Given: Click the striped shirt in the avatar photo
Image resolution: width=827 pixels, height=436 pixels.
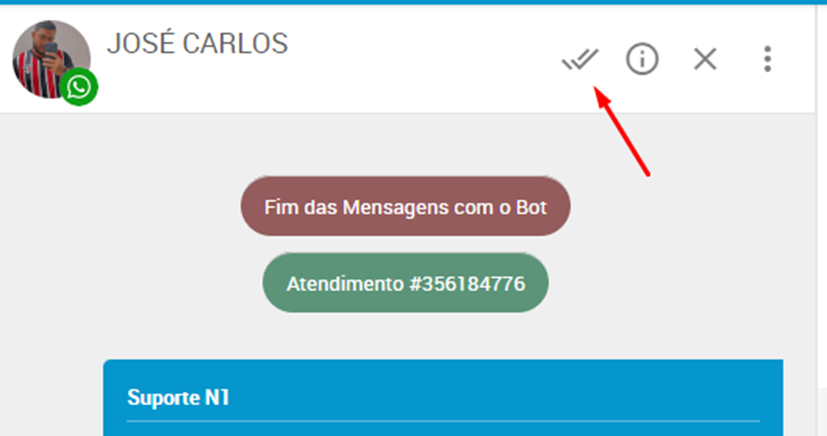Looking at the screenshot, I should click(x=37, y=79).
